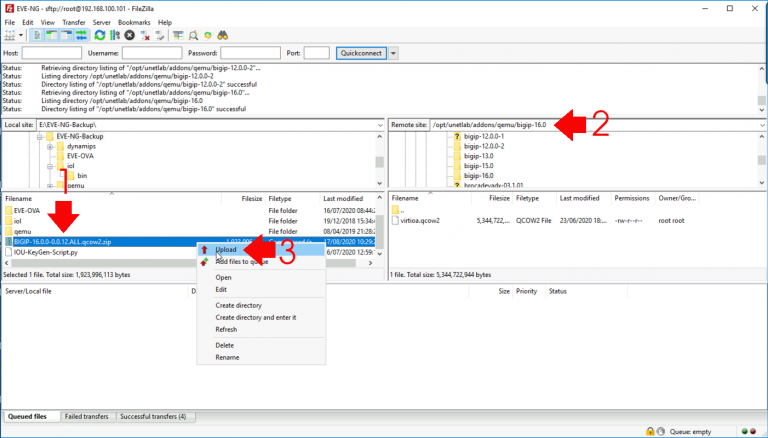
Task: Click the IOU-KeyGen-Script.py file icon
Action: (8, 252)
